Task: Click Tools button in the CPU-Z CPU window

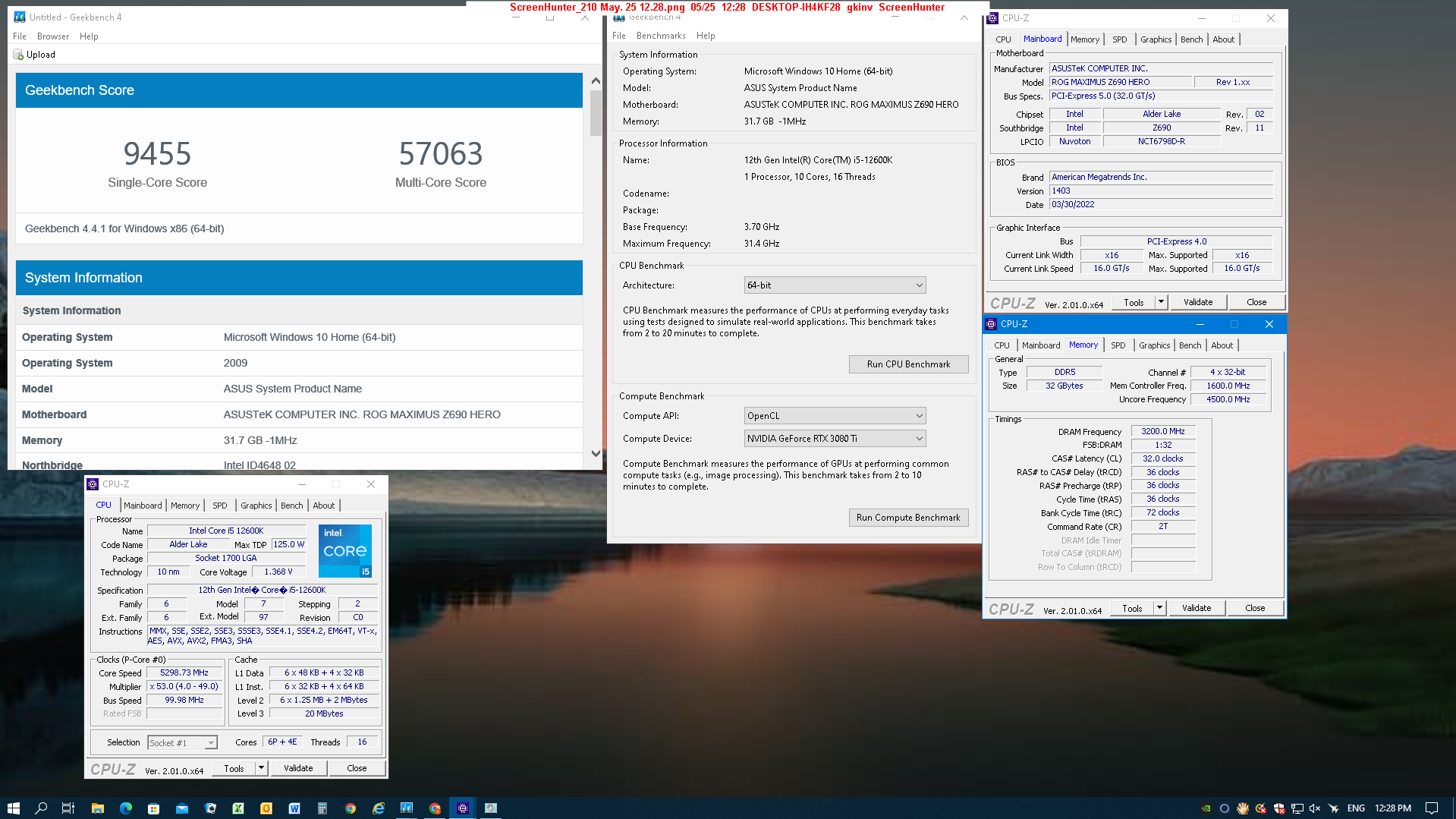Action: [234, 768]
